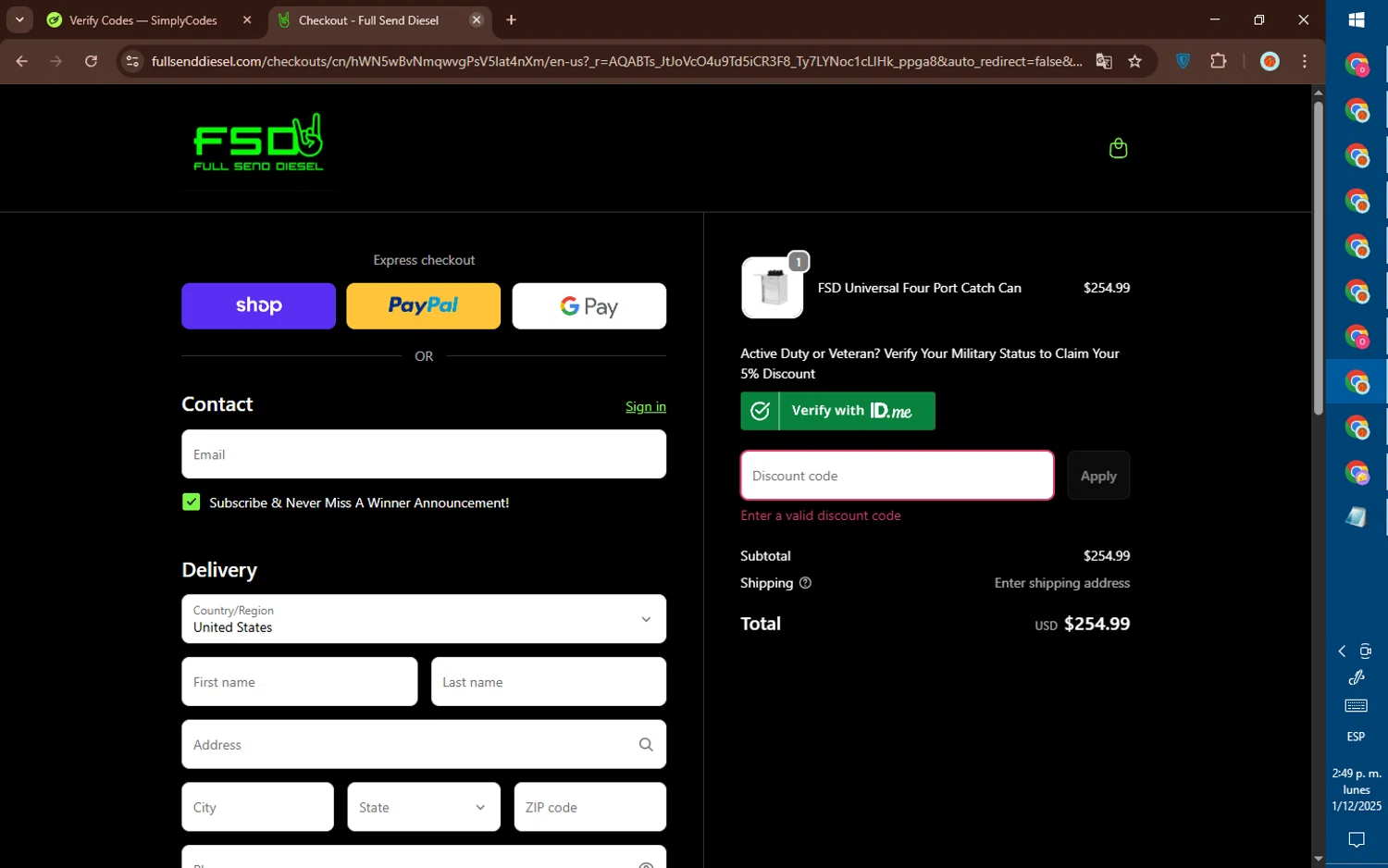
Task: Click the "Enter shipping address" text
Action: pos(1061,583)
